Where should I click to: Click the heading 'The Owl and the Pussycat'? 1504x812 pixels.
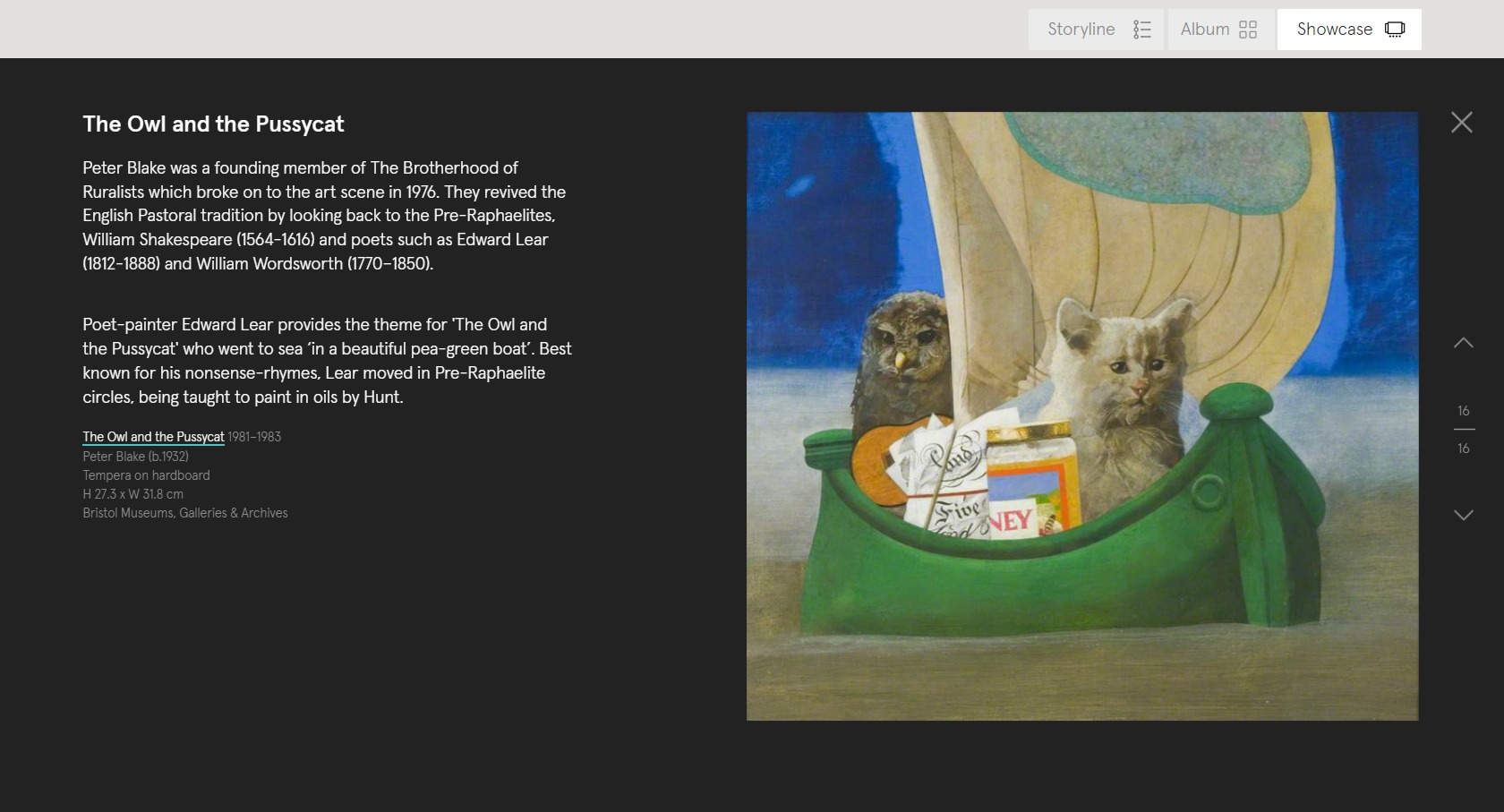click(213, 124)
